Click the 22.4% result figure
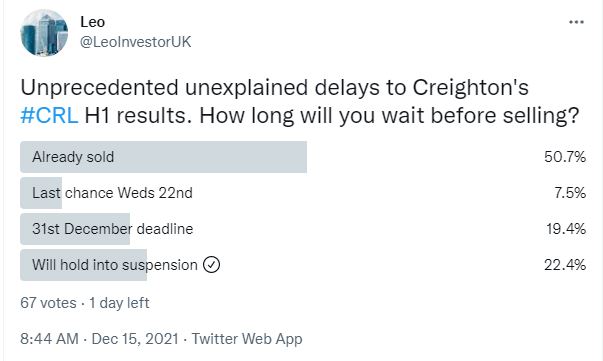The image size is (603, 361). pyautogui.click(x=565, y=265)
